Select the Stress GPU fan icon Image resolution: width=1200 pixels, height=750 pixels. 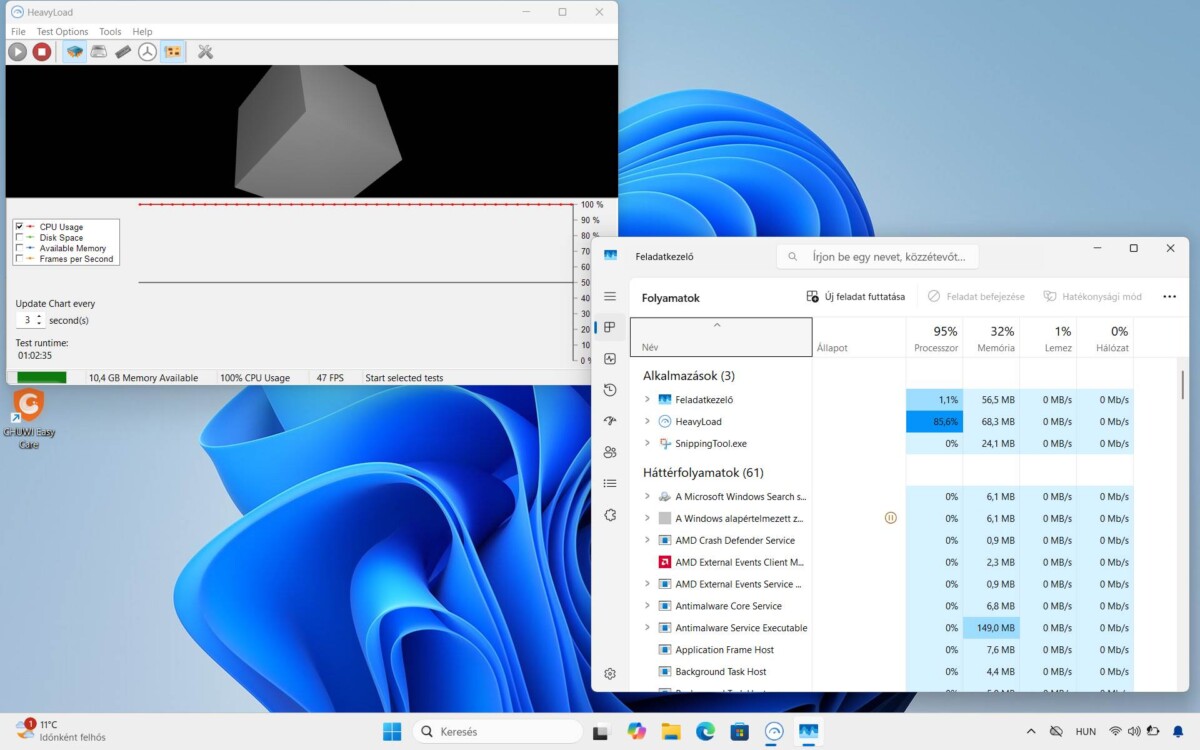click(147, 51)
